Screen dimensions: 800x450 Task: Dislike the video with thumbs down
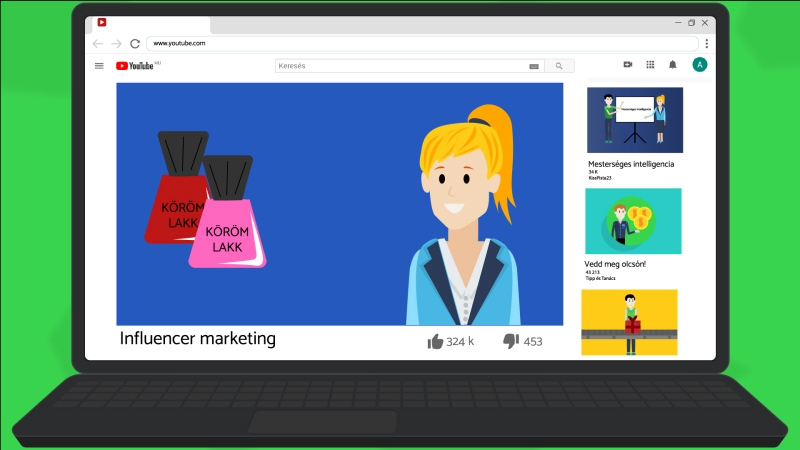510,341
